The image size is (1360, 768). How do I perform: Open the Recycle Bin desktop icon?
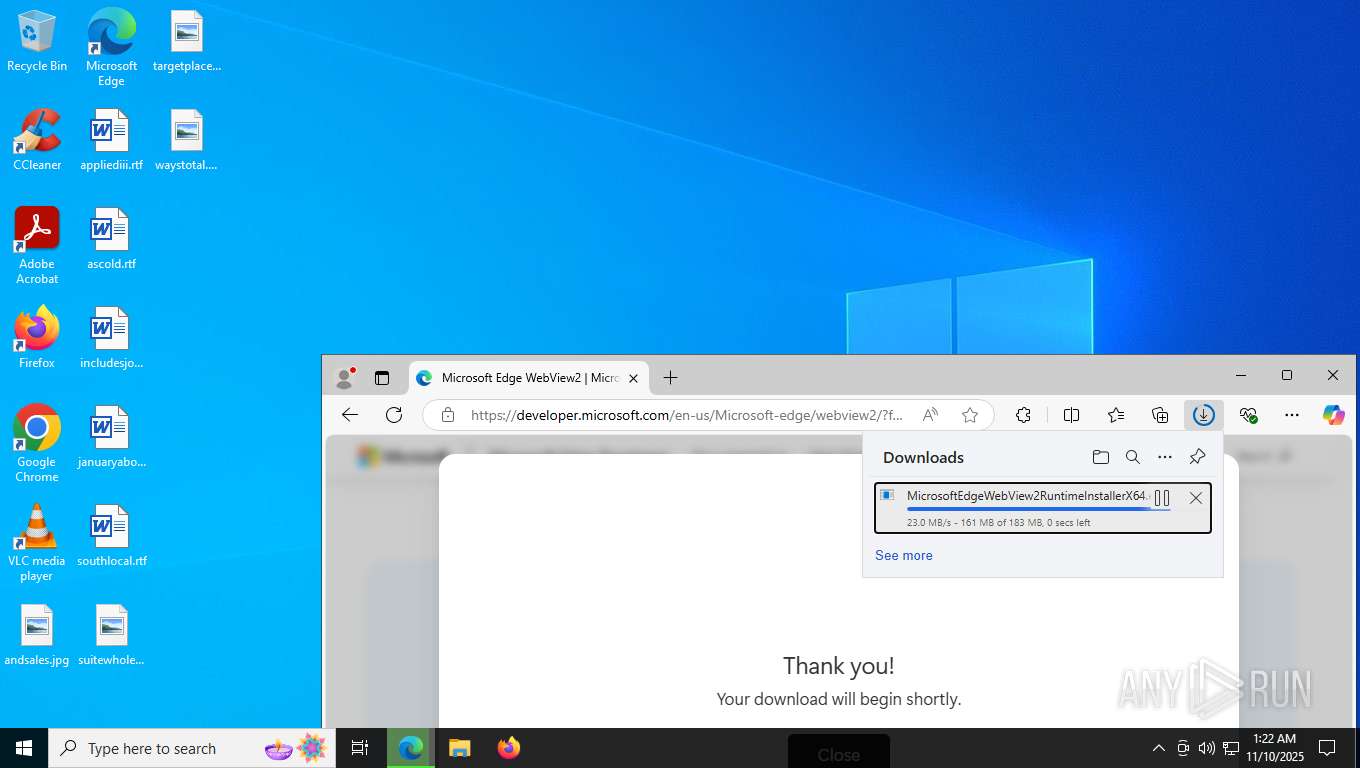pyautogui.click(x=37, y=41)
